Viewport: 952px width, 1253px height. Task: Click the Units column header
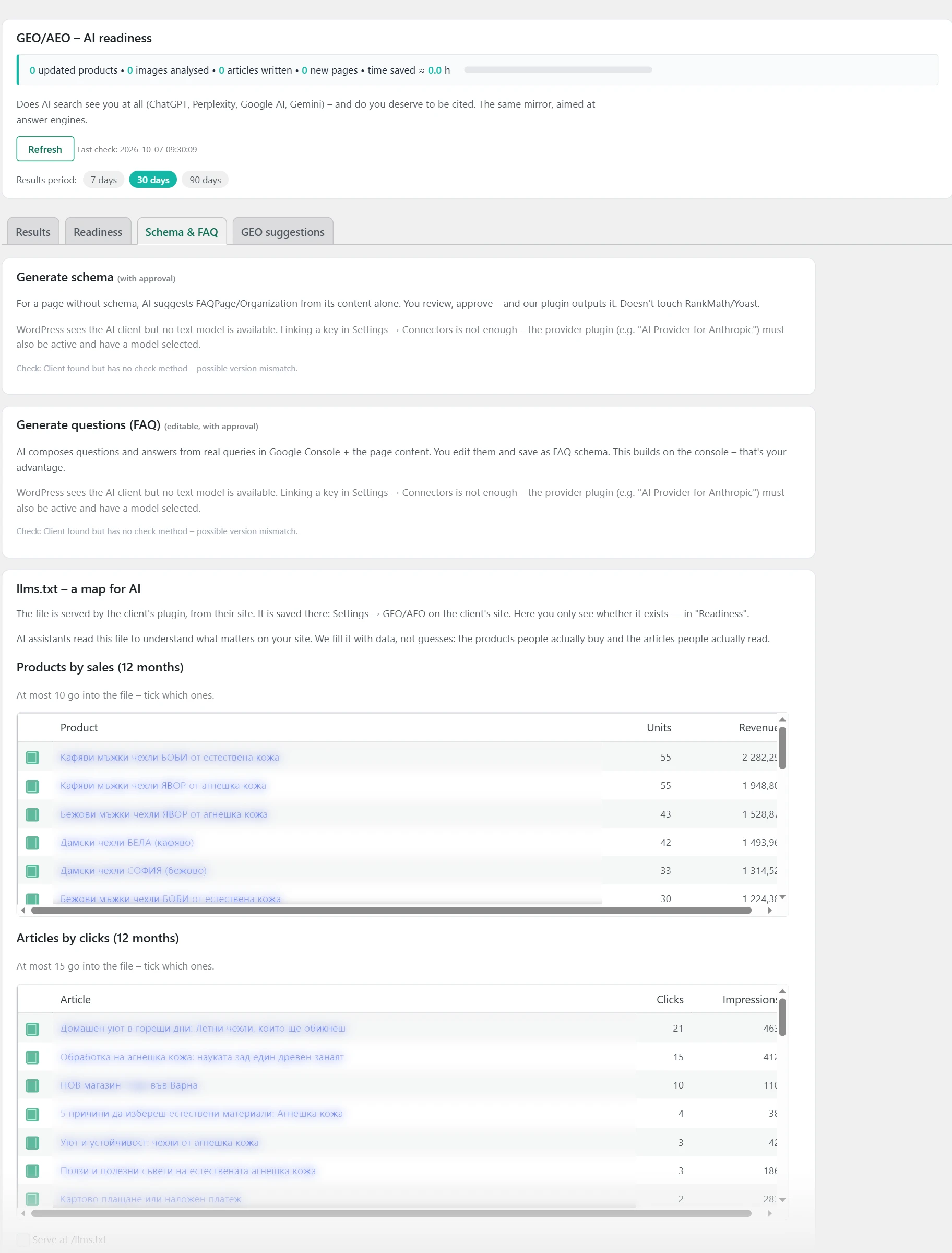click(659, 728)
